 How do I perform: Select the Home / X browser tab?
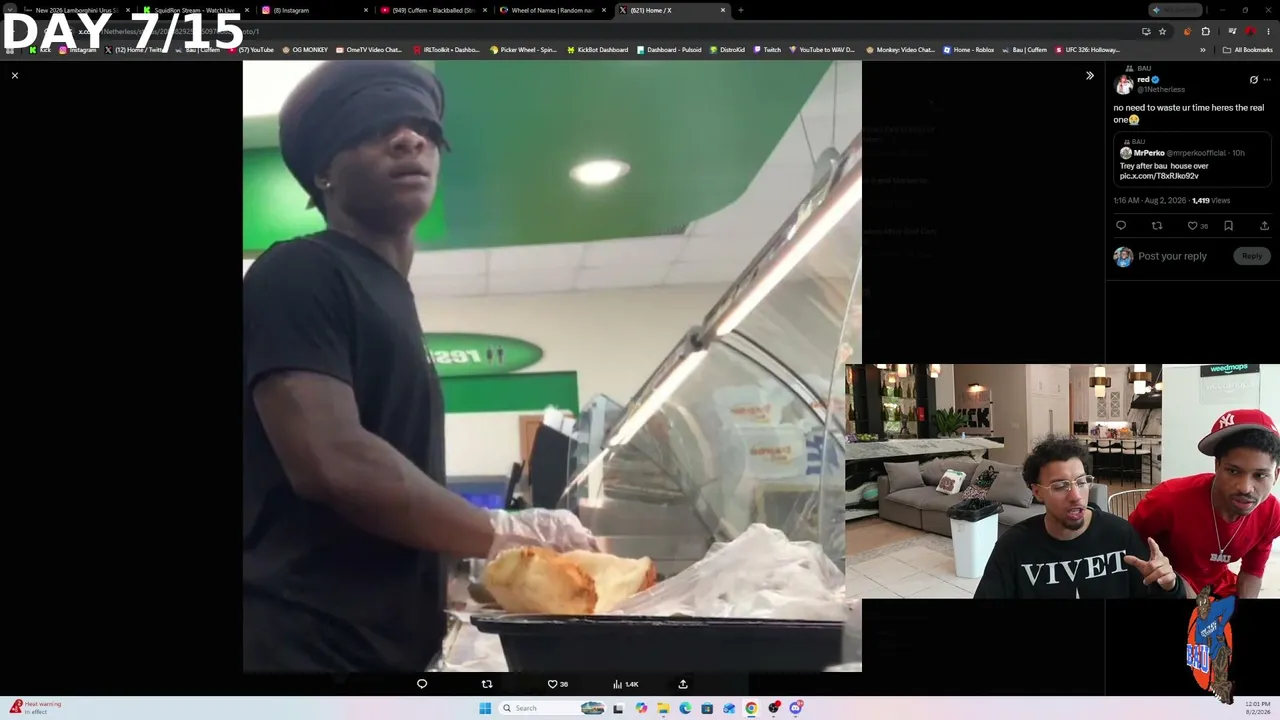tap(671, 10)
